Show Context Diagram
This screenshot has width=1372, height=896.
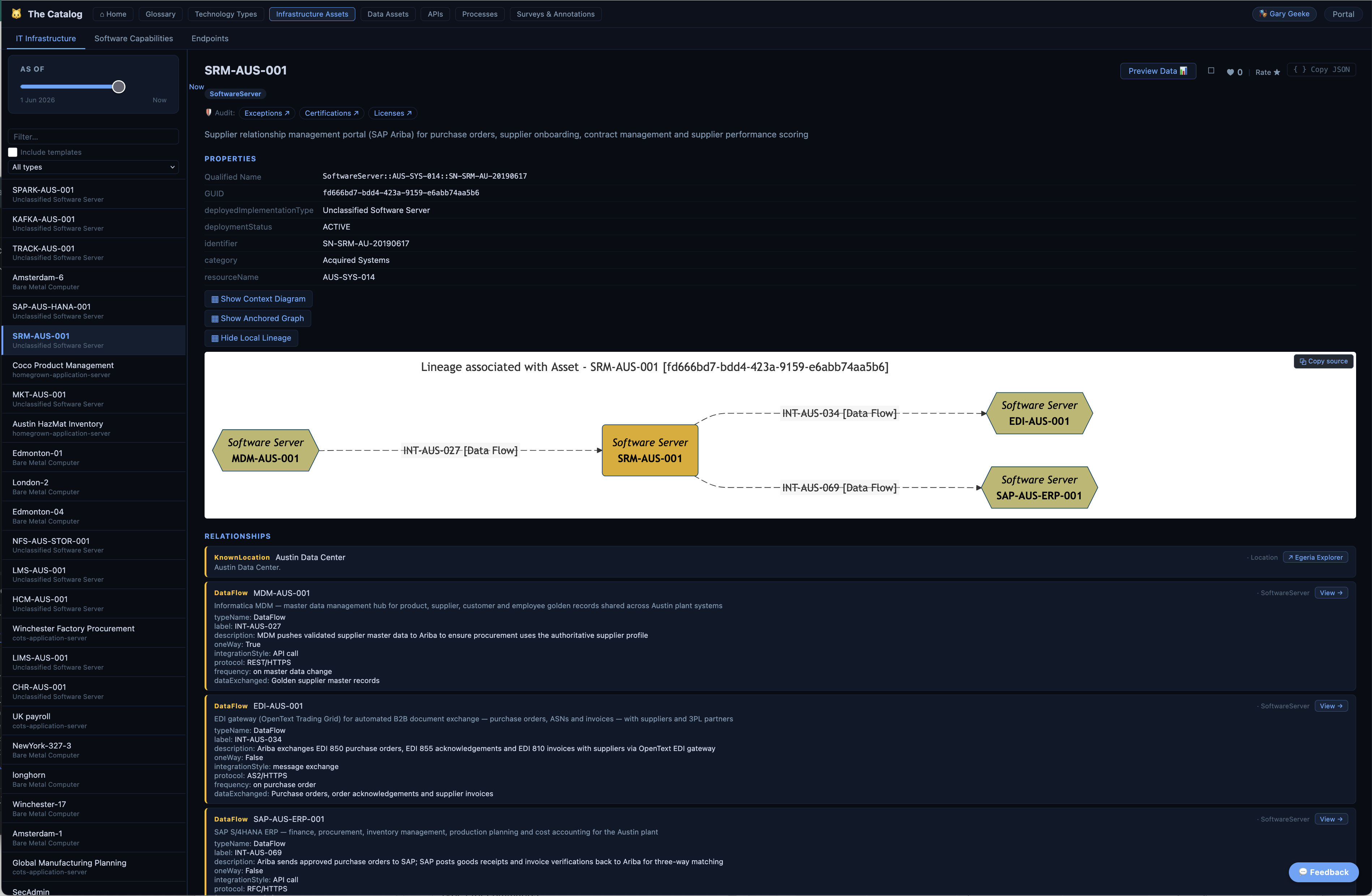click(x=258, y=299)
